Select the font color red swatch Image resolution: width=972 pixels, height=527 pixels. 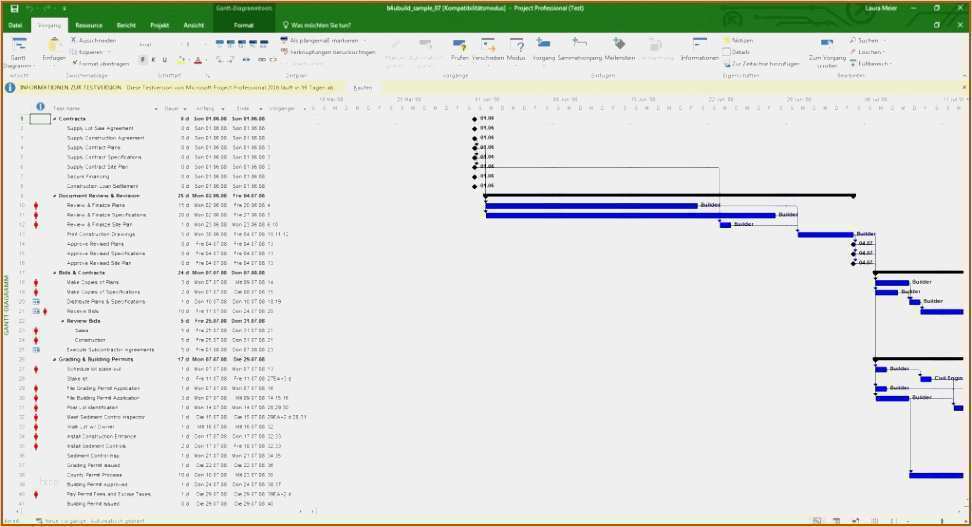(198, 60)
